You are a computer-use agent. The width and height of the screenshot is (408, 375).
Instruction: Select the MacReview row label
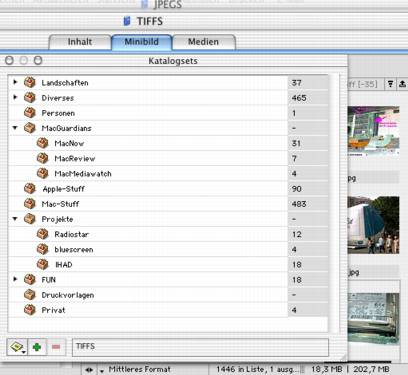point(75,159)
